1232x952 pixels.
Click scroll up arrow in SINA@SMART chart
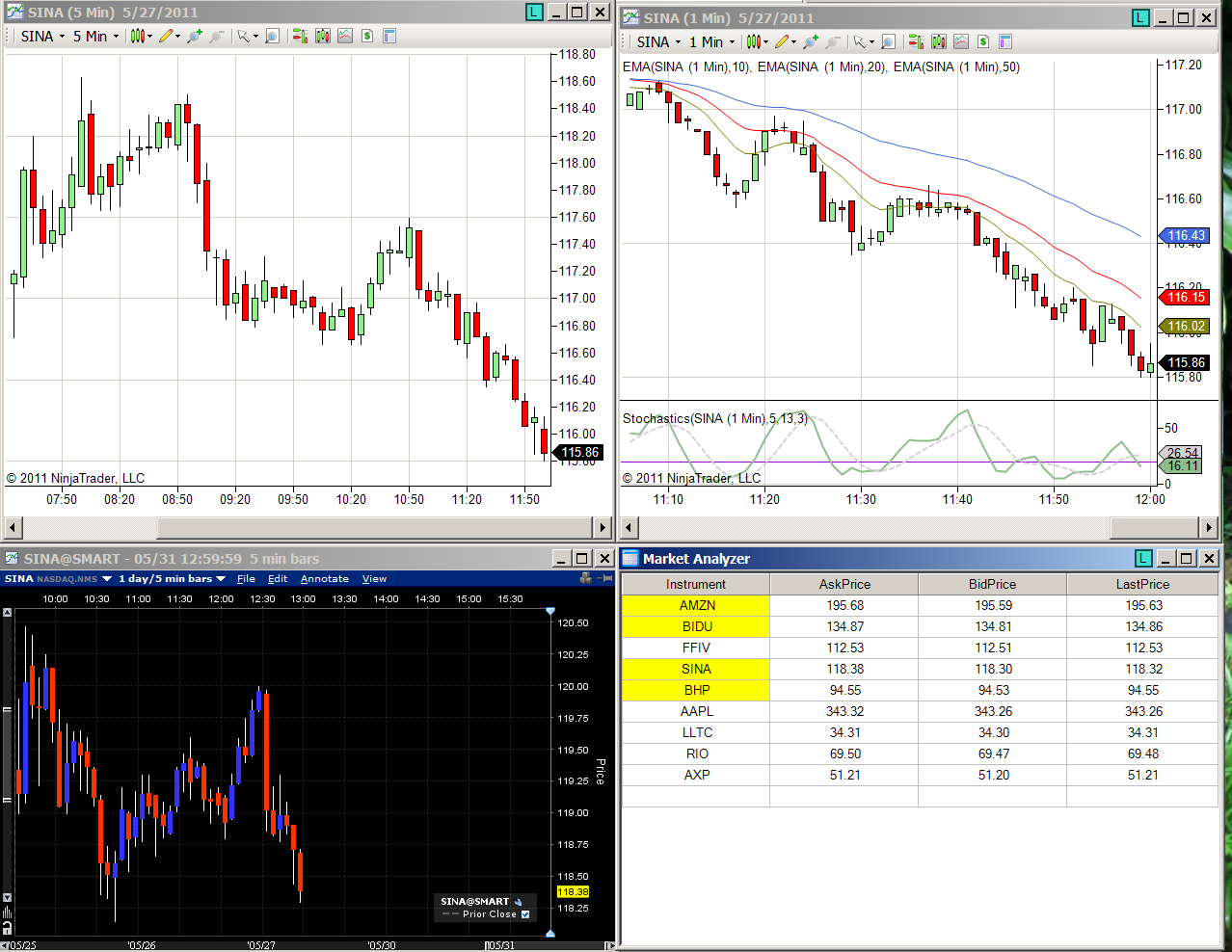pyautogui.click(x=7, y=612)
